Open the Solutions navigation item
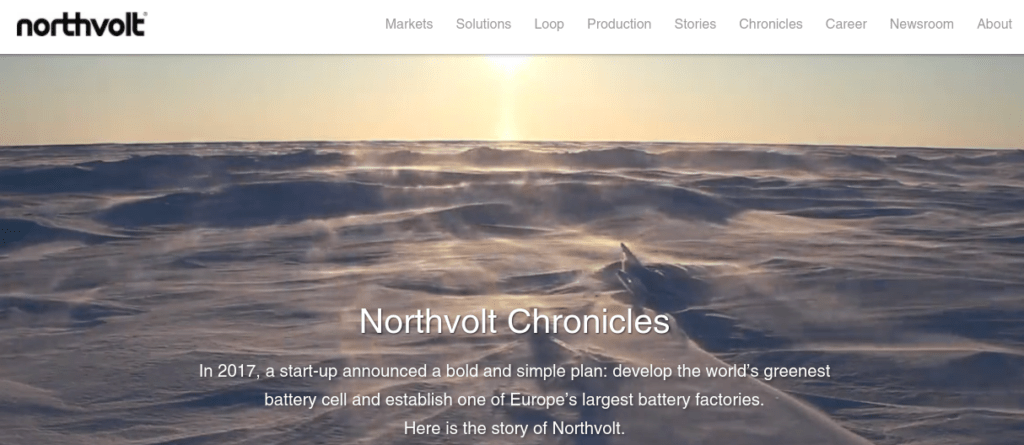Image resolution: width=1024 pixels, height=445 pixels. (483, 24)
